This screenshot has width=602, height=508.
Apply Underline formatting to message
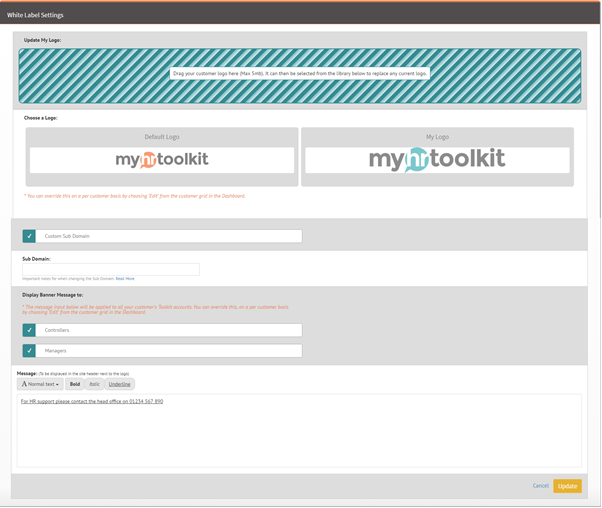119,384
